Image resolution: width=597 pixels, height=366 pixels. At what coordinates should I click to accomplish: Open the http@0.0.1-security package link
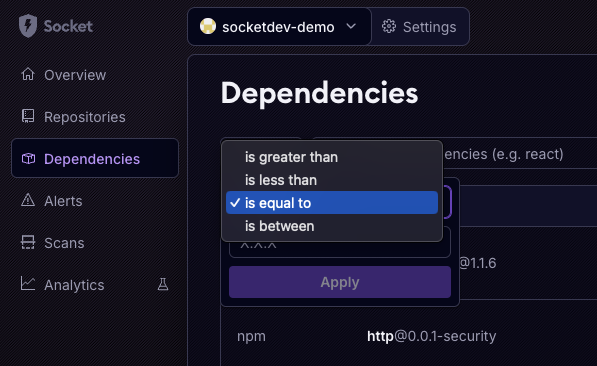point(431,336)
